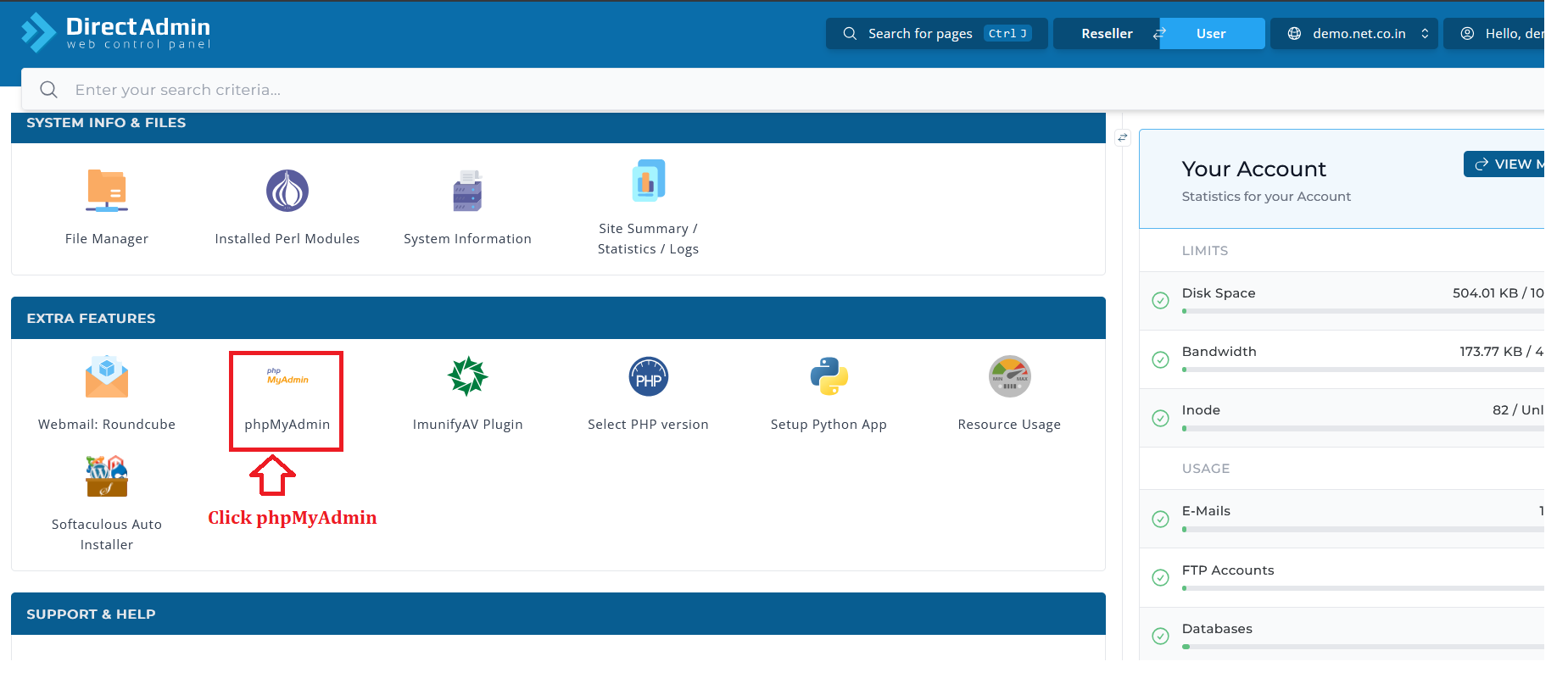The image size is (1568, 684).
Task: Click the Softaculous Auto Installer text link
Action: (x=107, y=535)
